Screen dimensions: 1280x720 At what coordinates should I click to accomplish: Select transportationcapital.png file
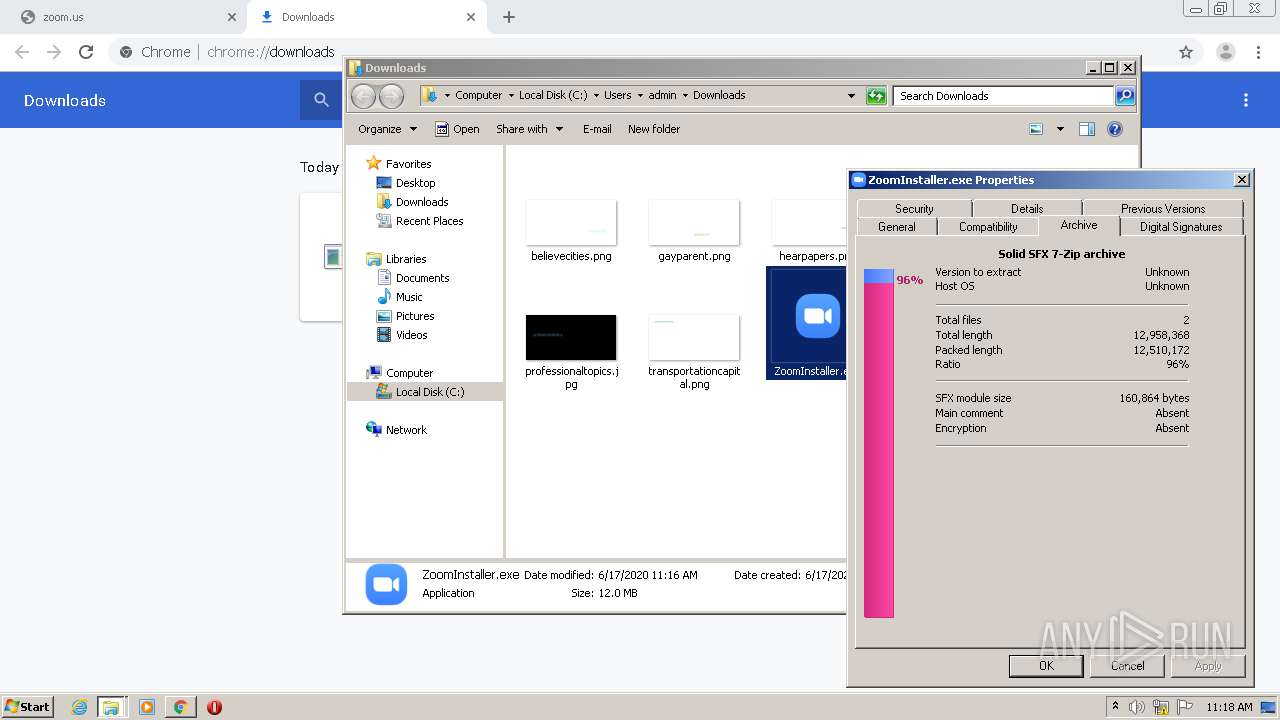coord(694,352)
